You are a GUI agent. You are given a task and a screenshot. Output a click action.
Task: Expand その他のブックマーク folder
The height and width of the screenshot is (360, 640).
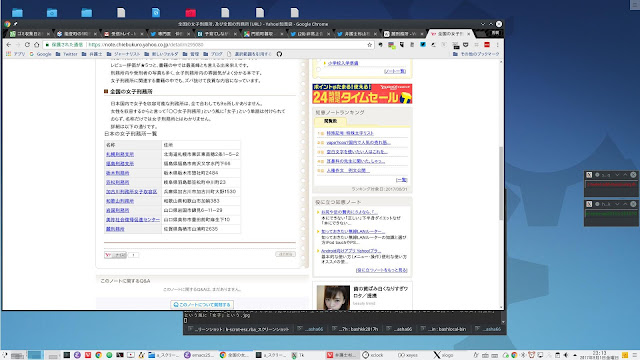476,54
